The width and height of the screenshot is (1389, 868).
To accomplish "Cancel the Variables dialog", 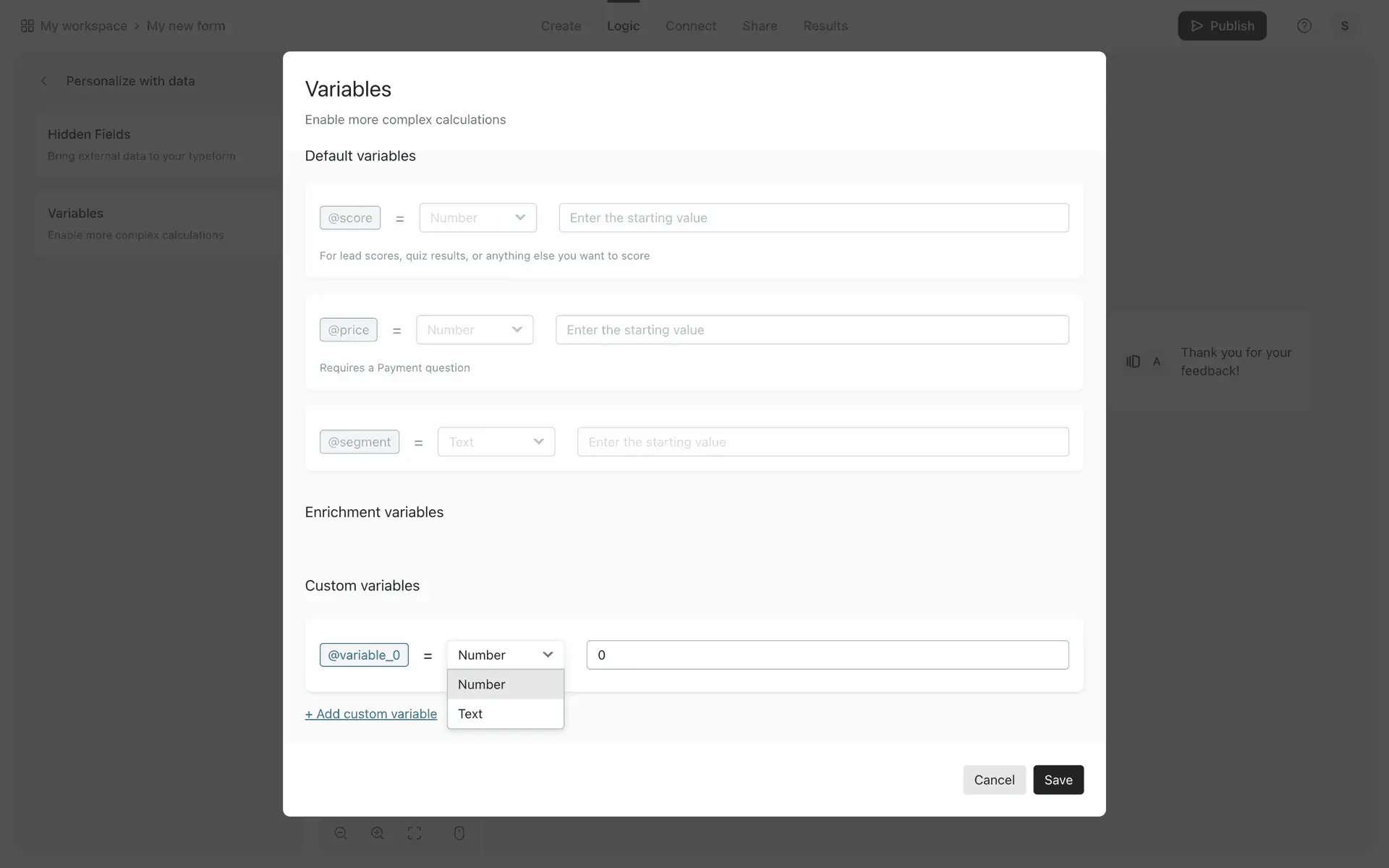I will pos(993,780).
